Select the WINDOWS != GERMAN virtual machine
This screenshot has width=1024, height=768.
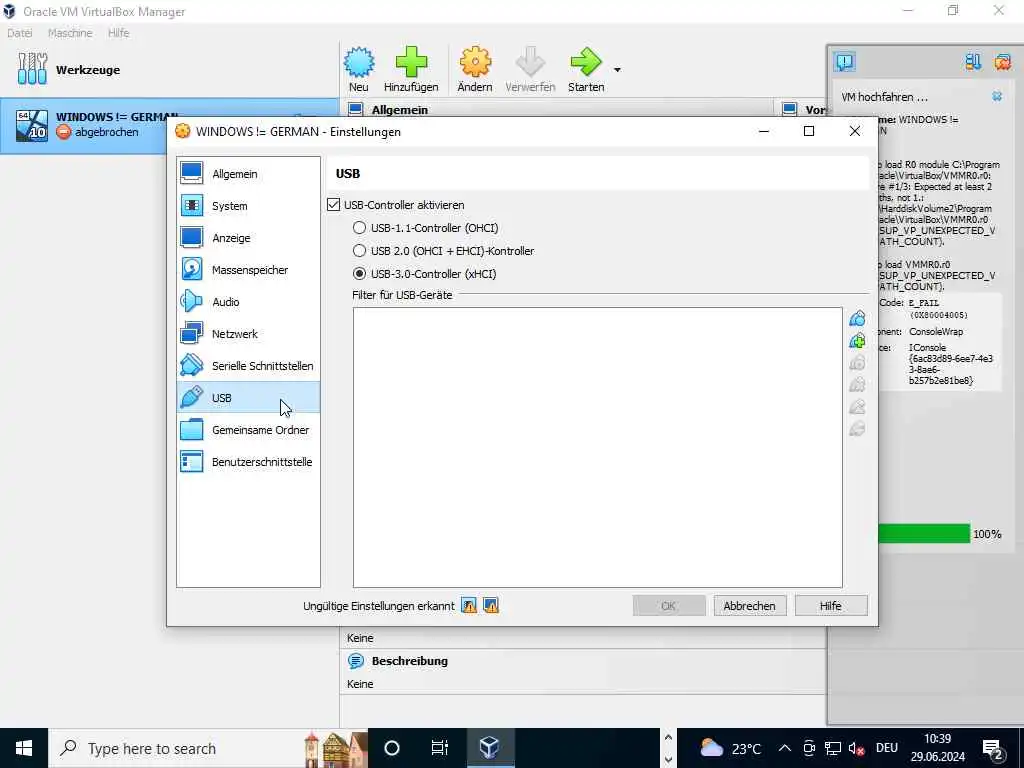[x=169, y=125]
